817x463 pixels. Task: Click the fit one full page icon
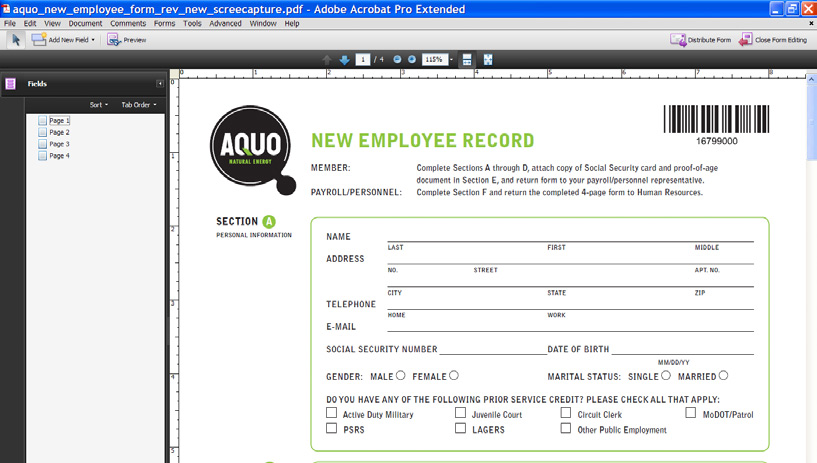pos(488,60)
